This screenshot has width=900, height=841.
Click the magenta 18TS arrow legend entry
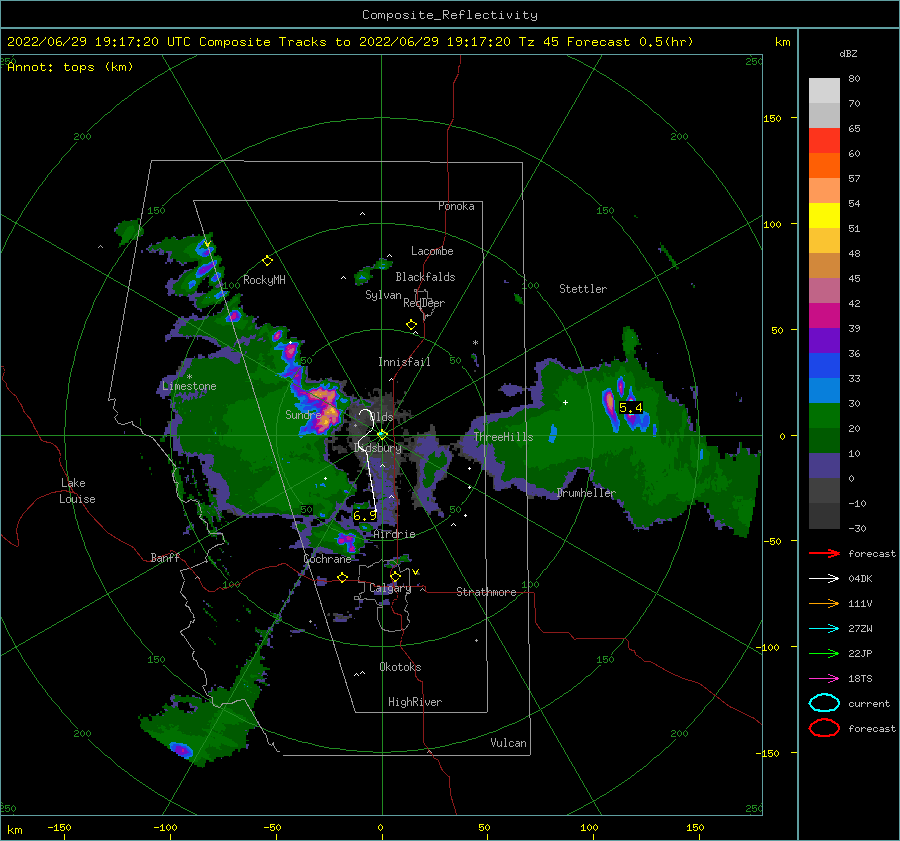tap(824, 679)
